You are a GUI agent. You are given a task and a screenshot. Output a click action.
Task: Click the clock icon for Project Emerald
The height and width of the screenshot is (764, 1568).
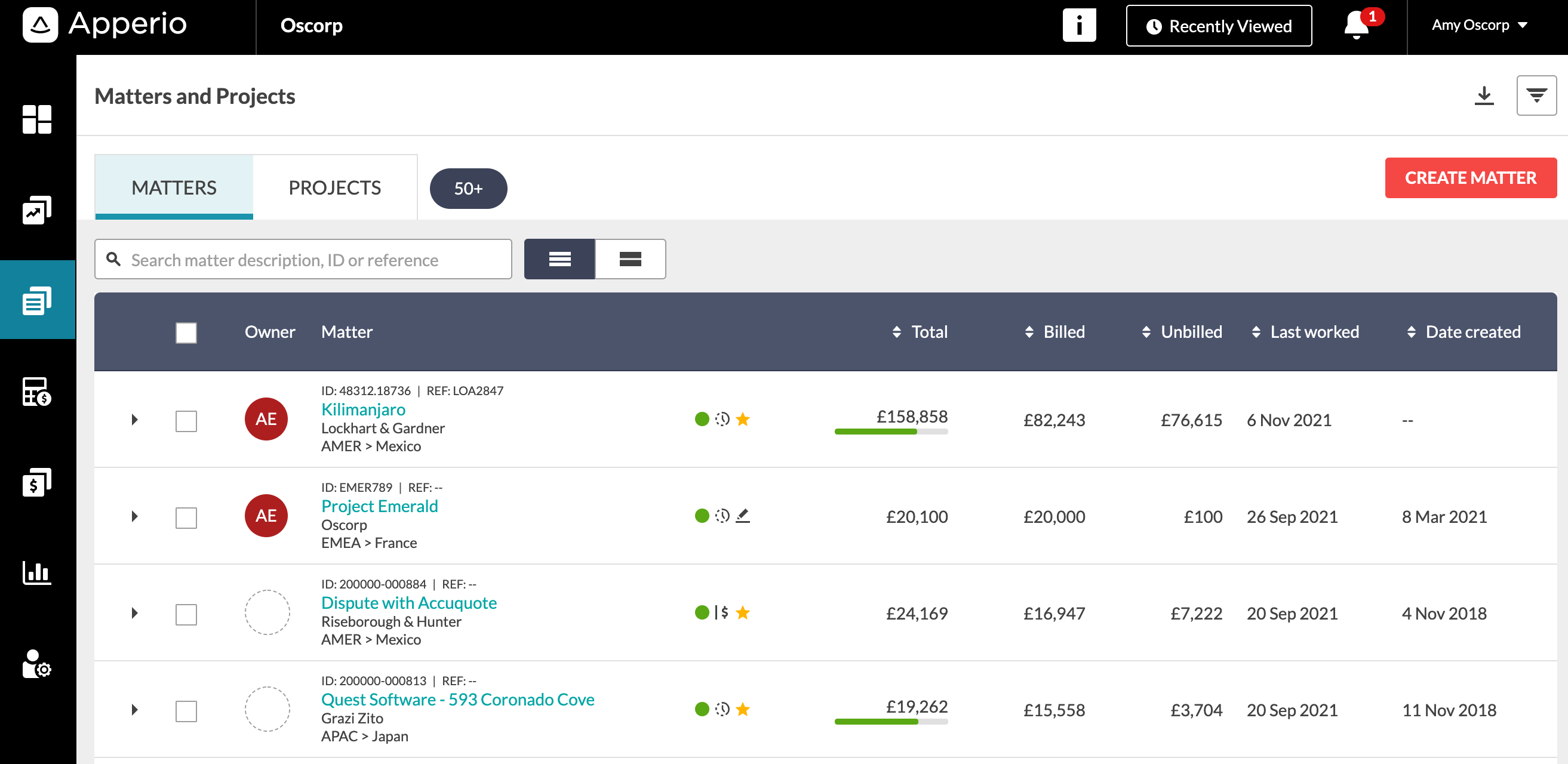(722, 516)
